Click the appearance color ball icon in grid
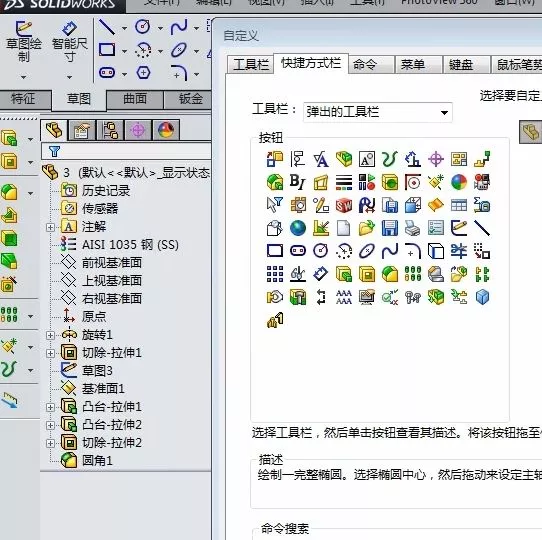The image size is (542, 540). point(459,182)
